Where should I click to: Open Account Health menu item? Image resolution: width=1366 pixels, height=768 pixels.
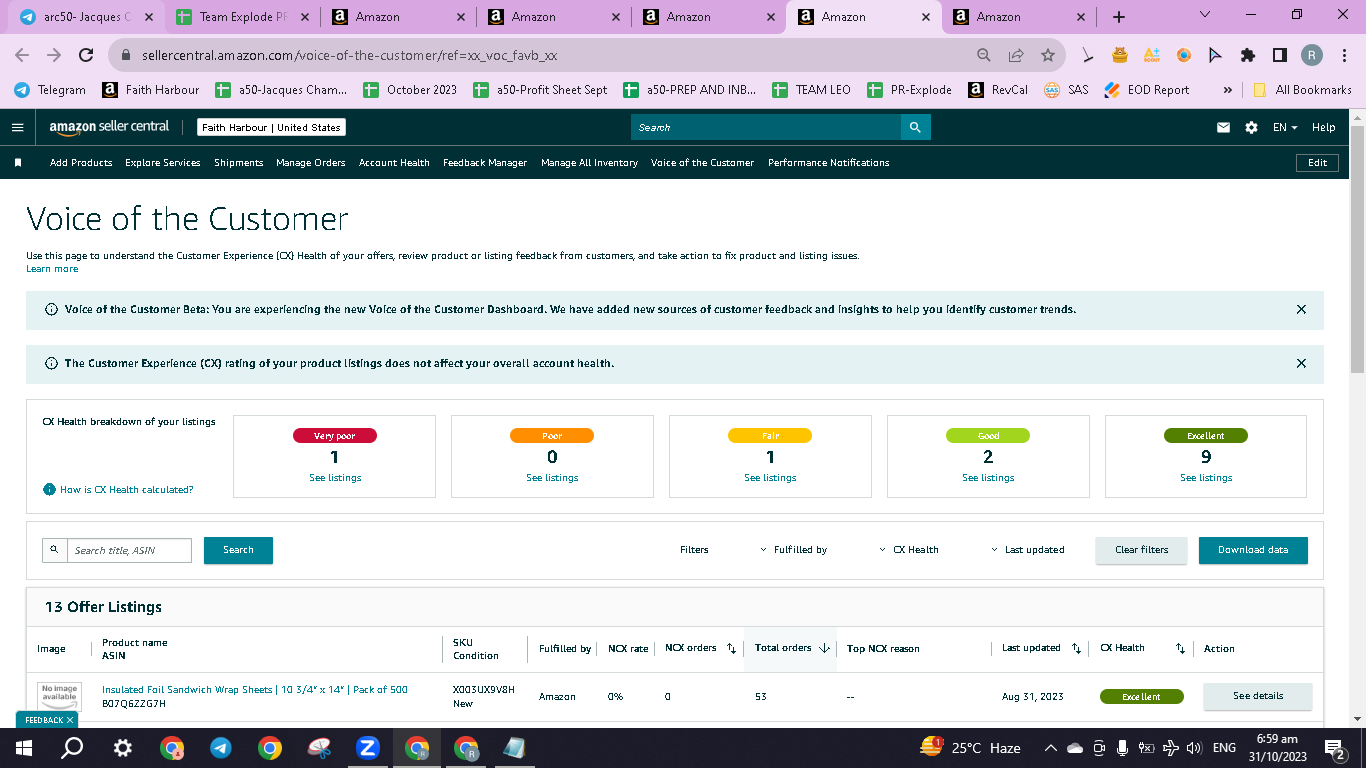point(394,162)
